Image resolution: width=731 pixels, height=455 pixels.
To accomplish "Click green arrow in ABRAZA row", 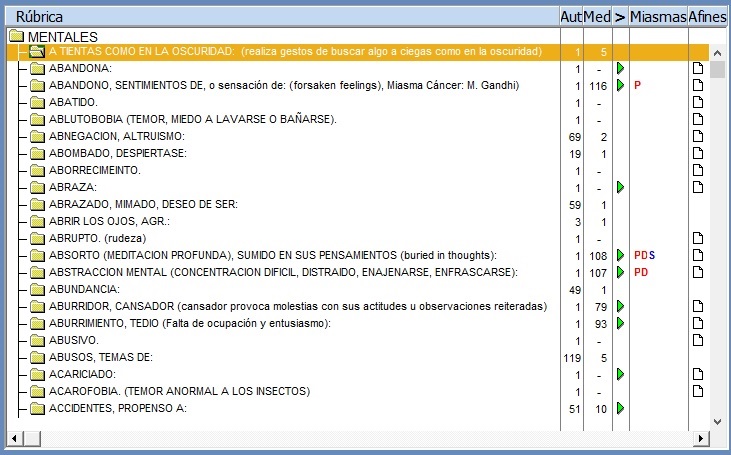I will point(620,187).
